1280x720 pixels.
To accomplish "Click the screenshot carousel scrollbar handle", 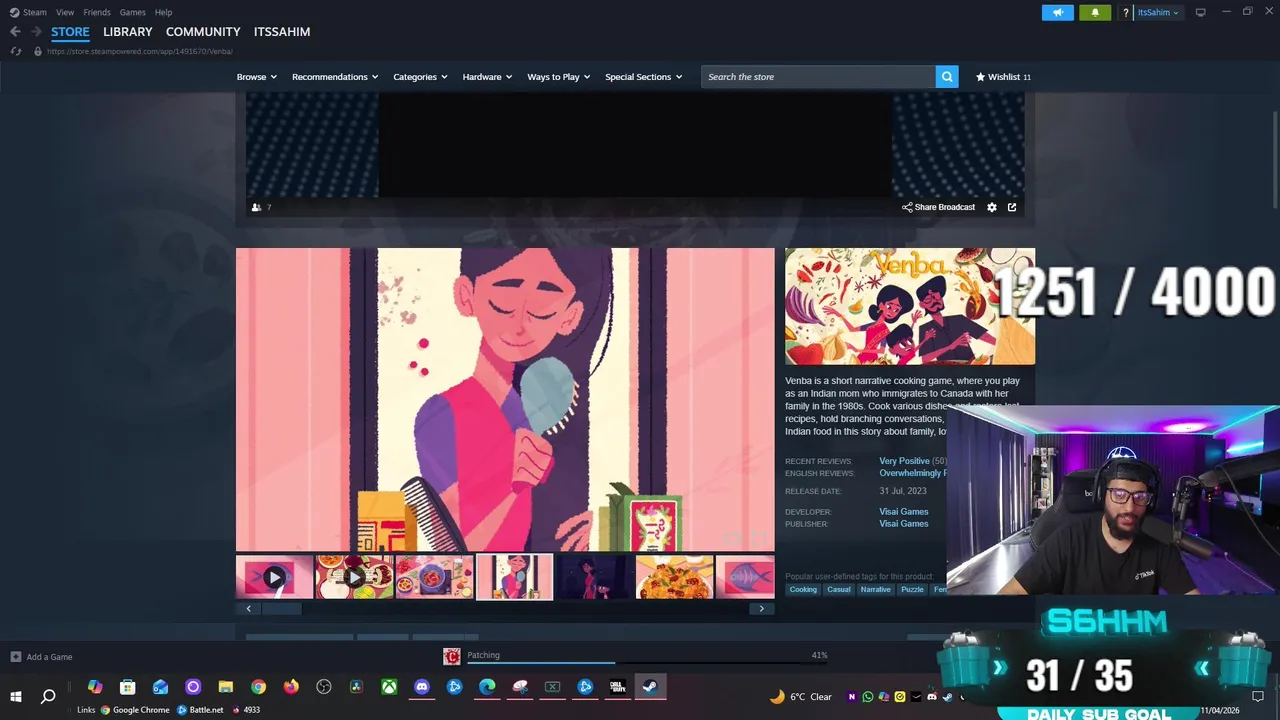I will pyautogui.click(x=280, y=608).
